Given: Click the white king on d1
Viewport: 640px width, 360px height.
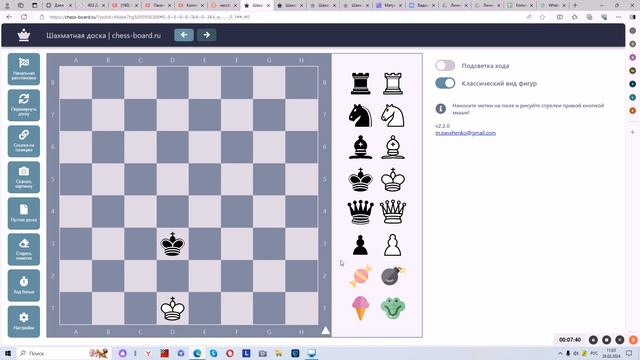Looking at the screenshot, I should tap(173, 309).
